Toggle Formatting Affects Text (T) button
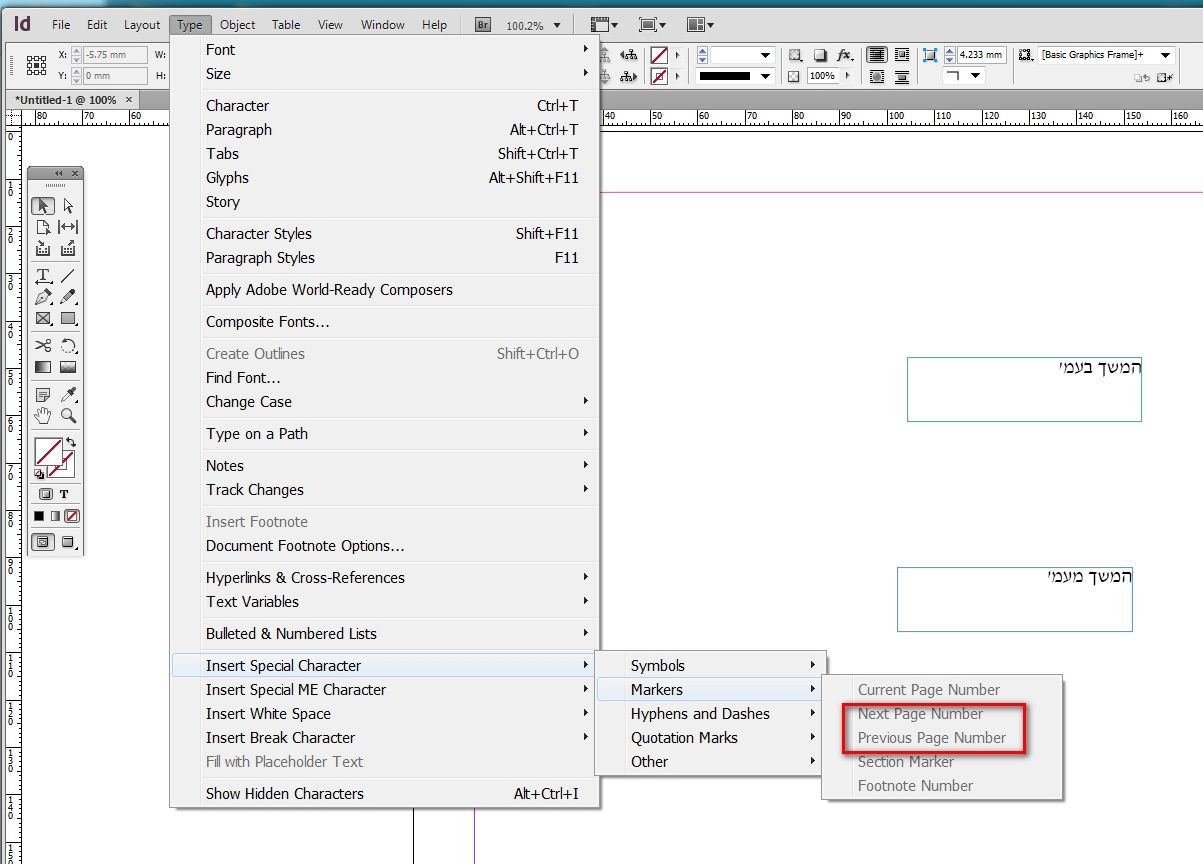Image resolution: width=1203 pixels, height=864 pixels. tap(64, 494)
